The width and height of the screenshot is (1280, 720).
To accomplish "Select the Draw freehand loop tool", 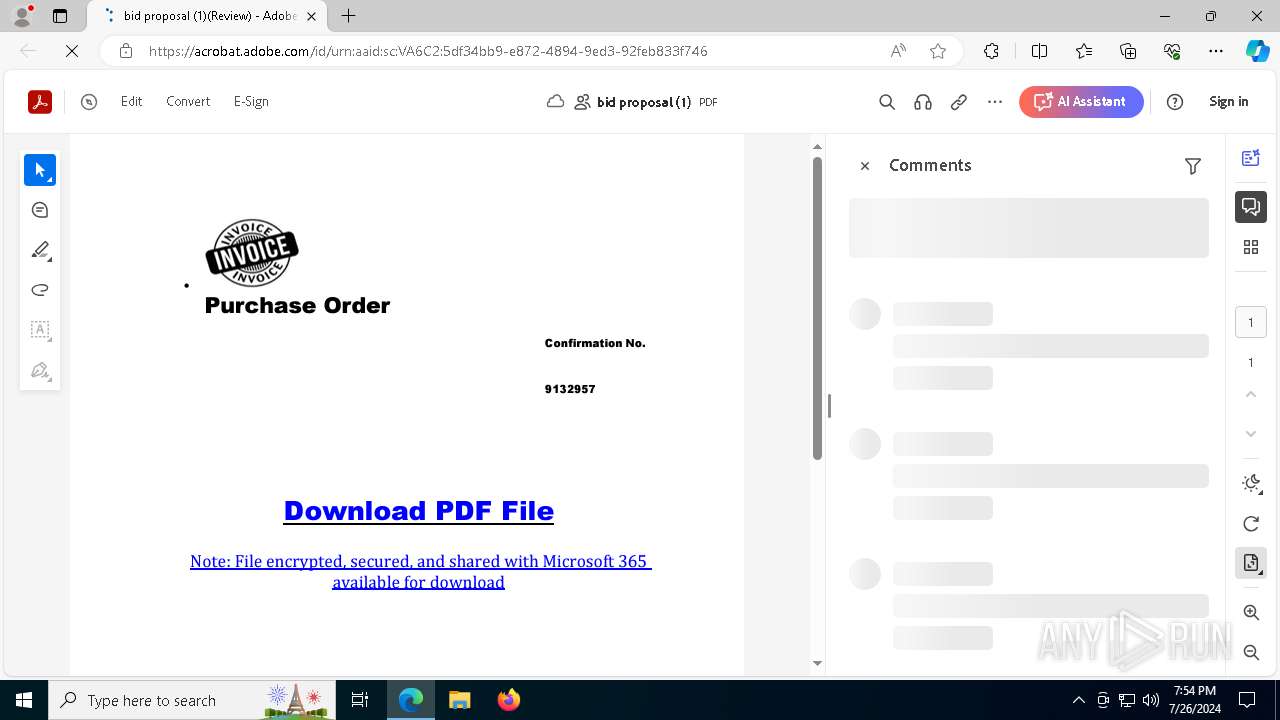I will [40, 290].
